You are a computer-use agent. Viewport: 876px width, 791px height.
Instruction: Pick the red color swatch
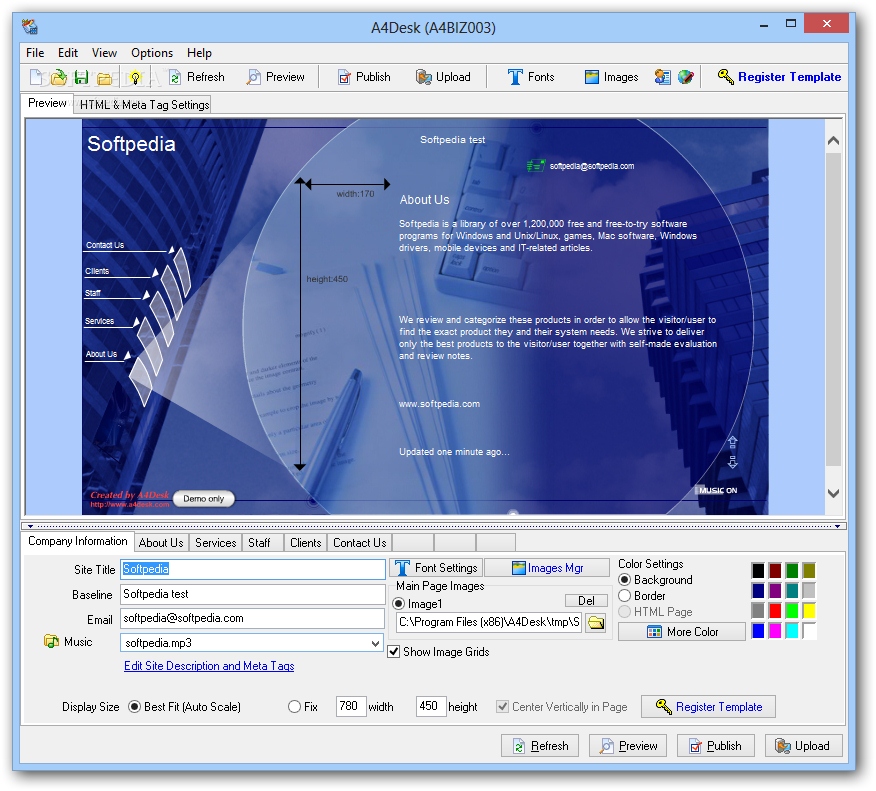point(774,611)
